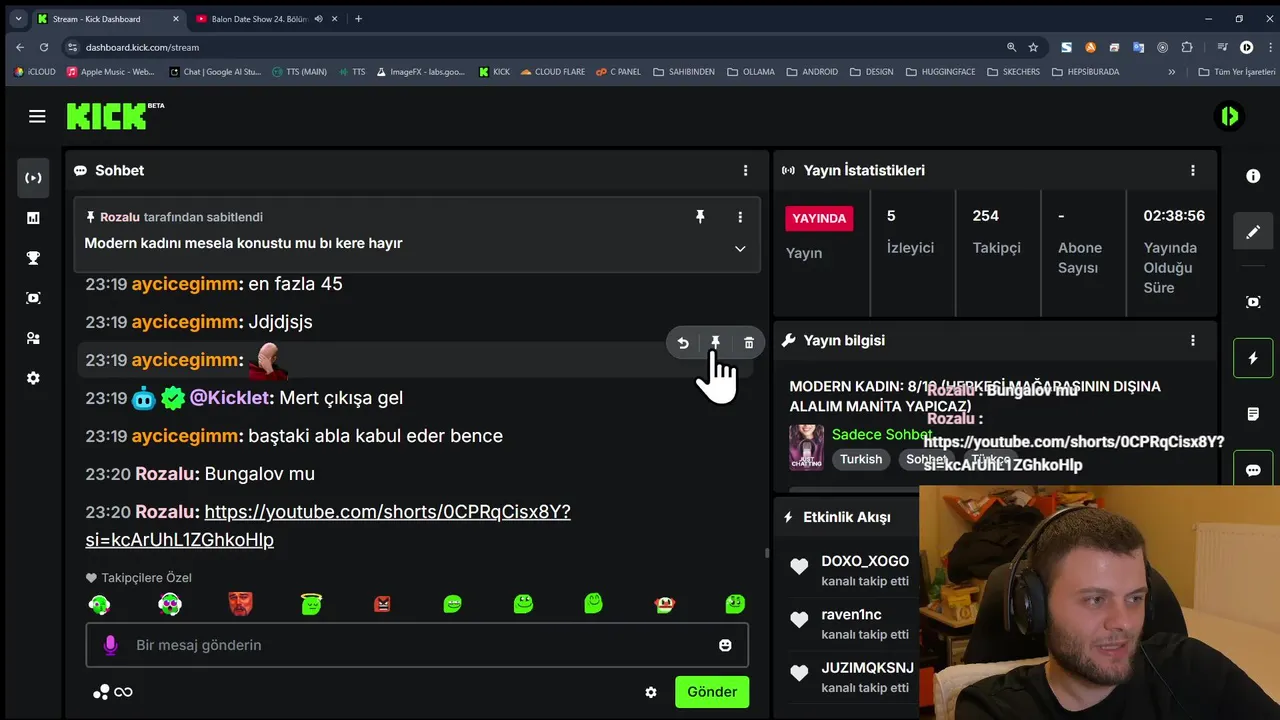The image size is (1280, 720).
Task: Open the pinned message three-dot menu
Action: [x=740, y=217]
